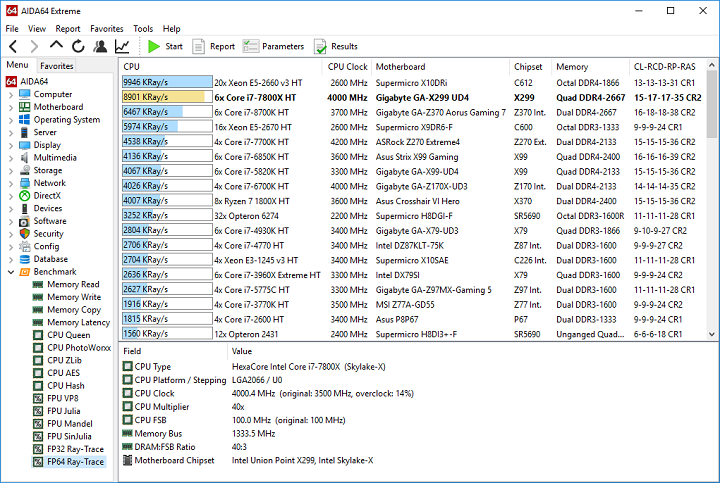Select the CPU AES benchmark

coord(63,373)
